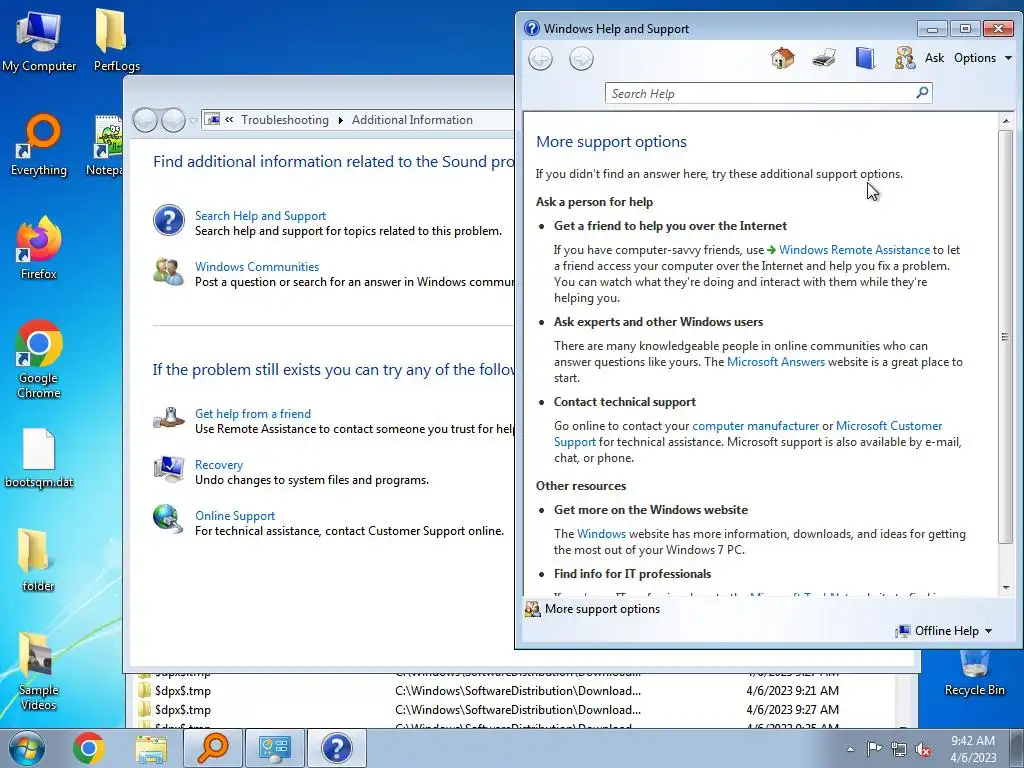Click the Search Help and Support question icon
Screen dimensions: 1024x768
coord(168,220)
